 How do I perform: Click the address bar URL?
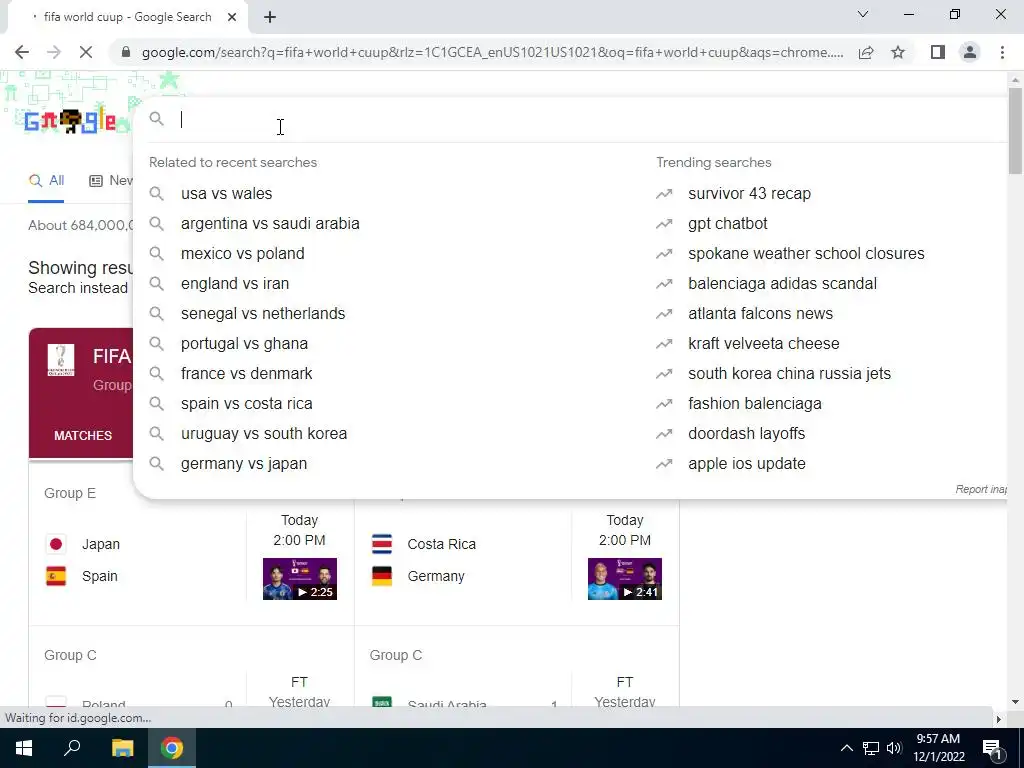tap(492, 52)
